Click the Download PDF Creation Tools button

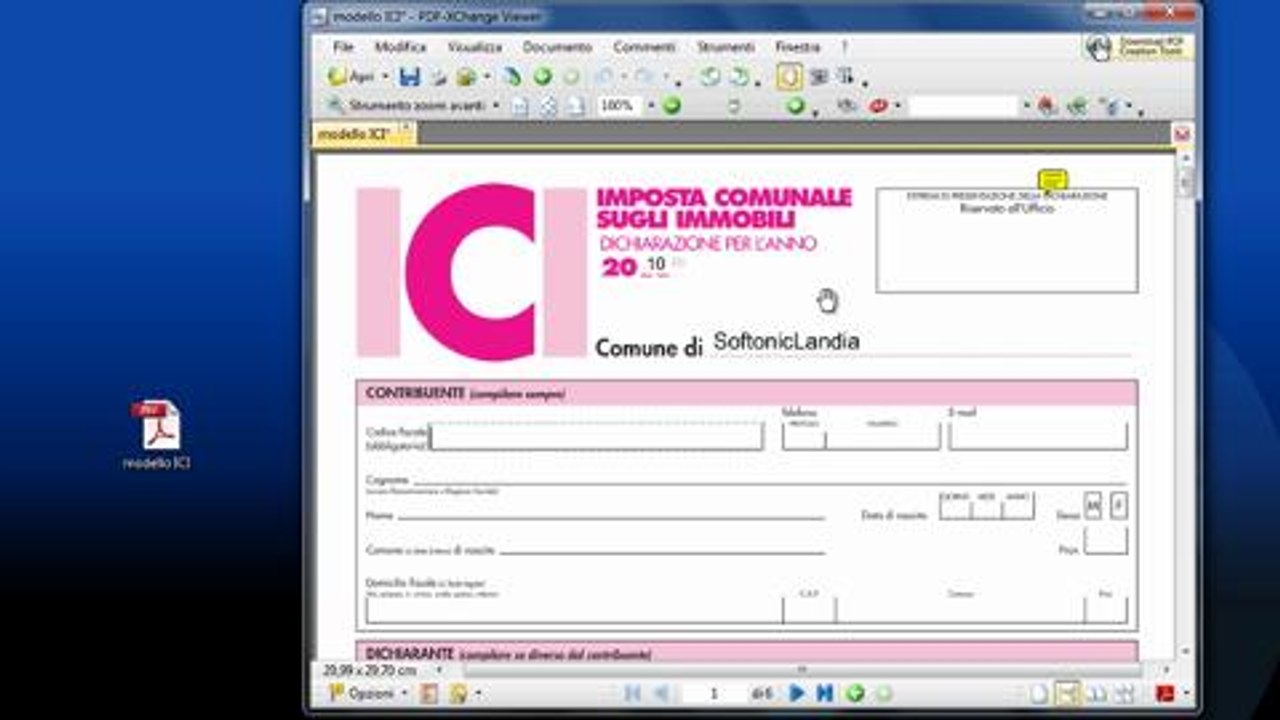1138,47
